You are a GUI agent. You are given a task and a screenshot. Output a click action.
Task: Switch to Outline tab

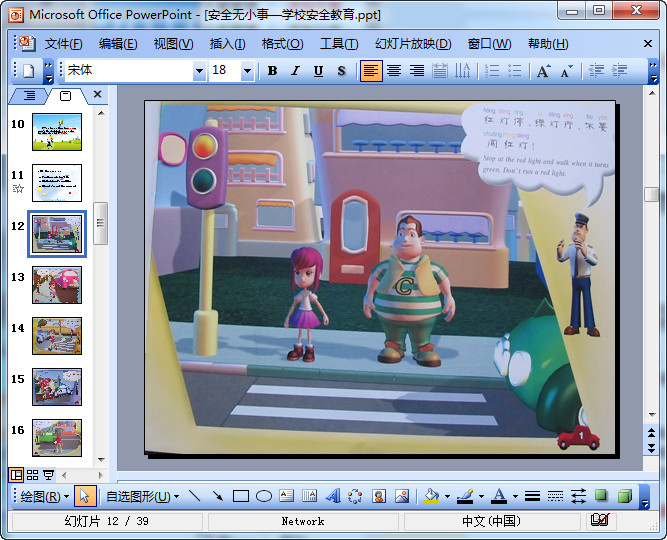click(x=29, y=95)
